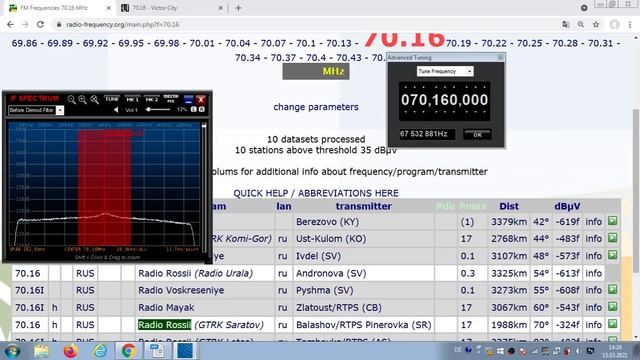Open a new browser tab
640x360 pixels.
click(238, 8)
